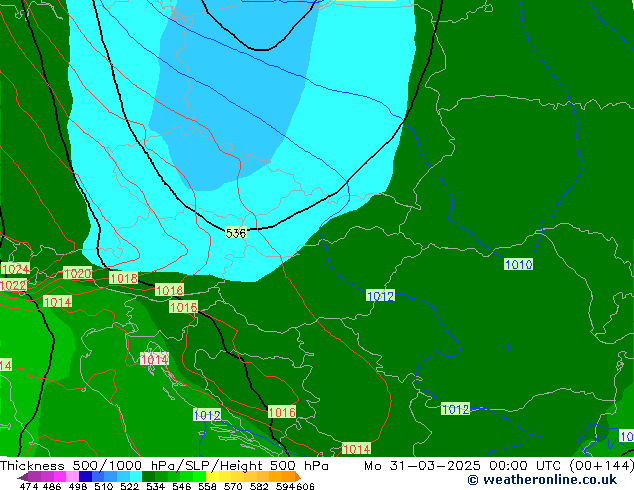Viewport: 634px width, 490px height.
Task: Click the 534 legend value
Action: (155, 486)
